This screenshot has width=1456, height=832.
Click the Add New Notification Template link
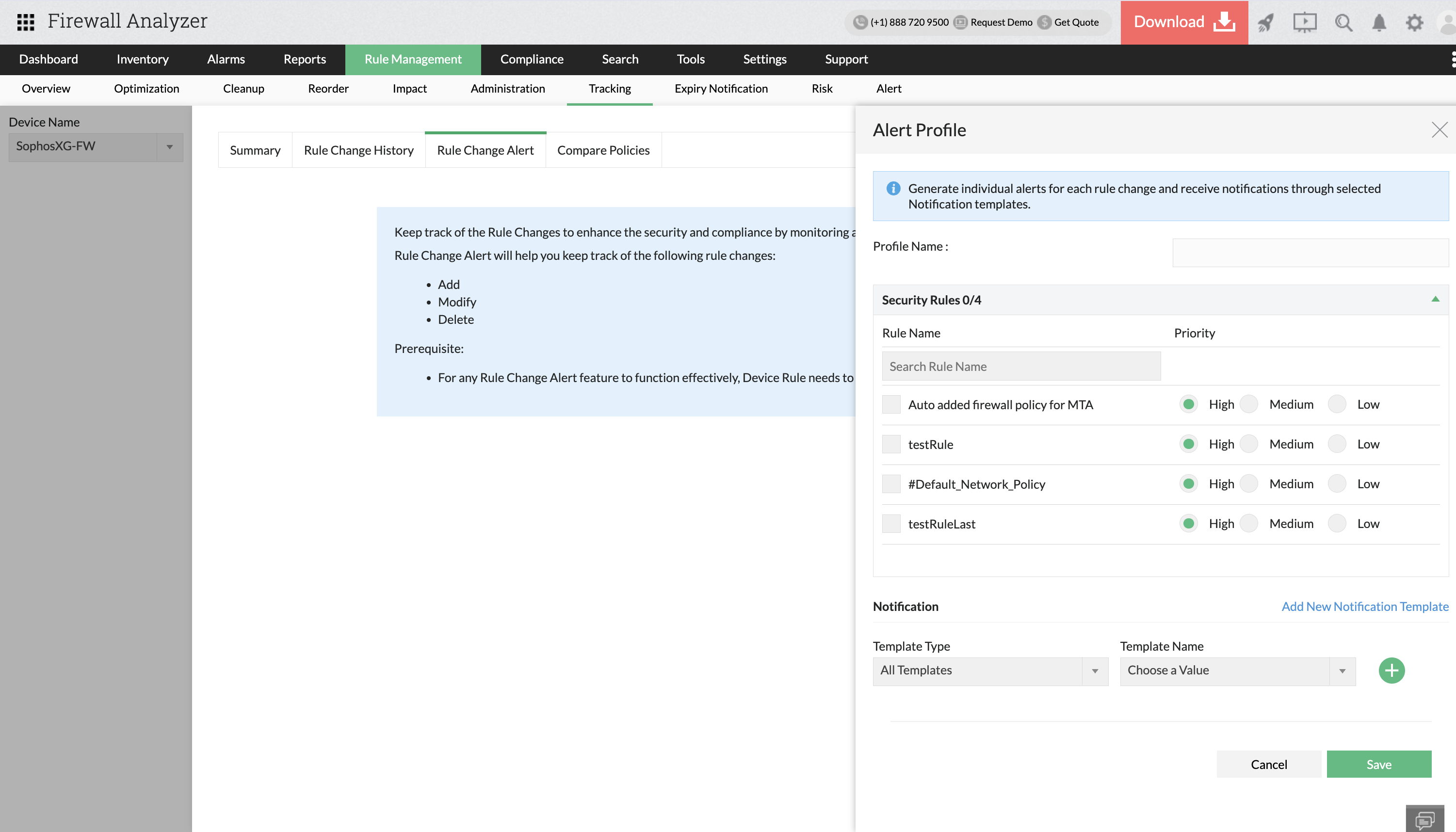pos(1364,606)
